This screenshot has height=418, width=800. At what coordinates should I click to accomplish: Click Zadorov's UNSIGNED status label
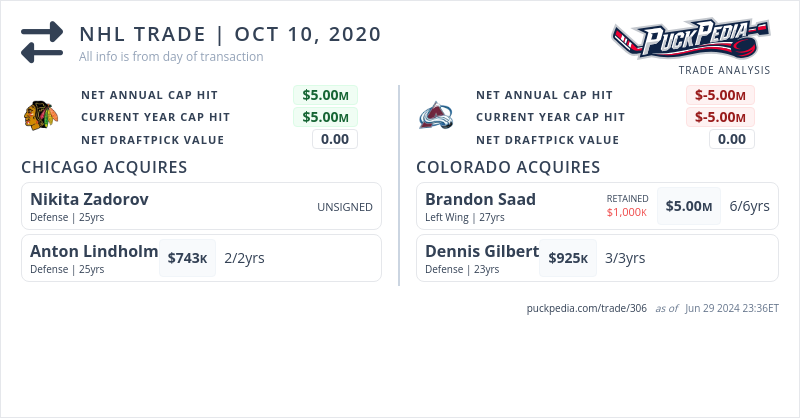pyautogui.click(x=345, y=207)
